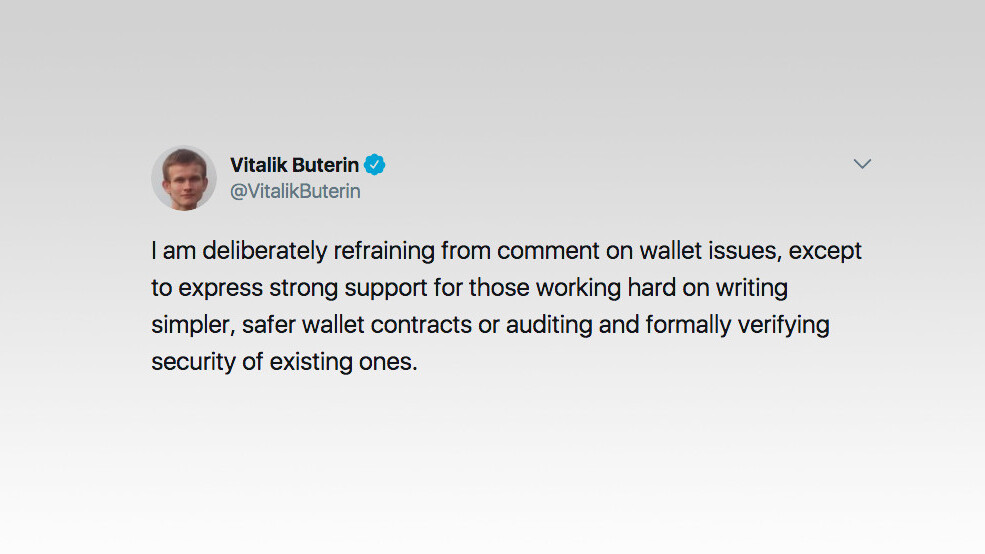Open the @VitalikButerin handle link
Screen dimensions: 985x554
click(x=295, y=191)
